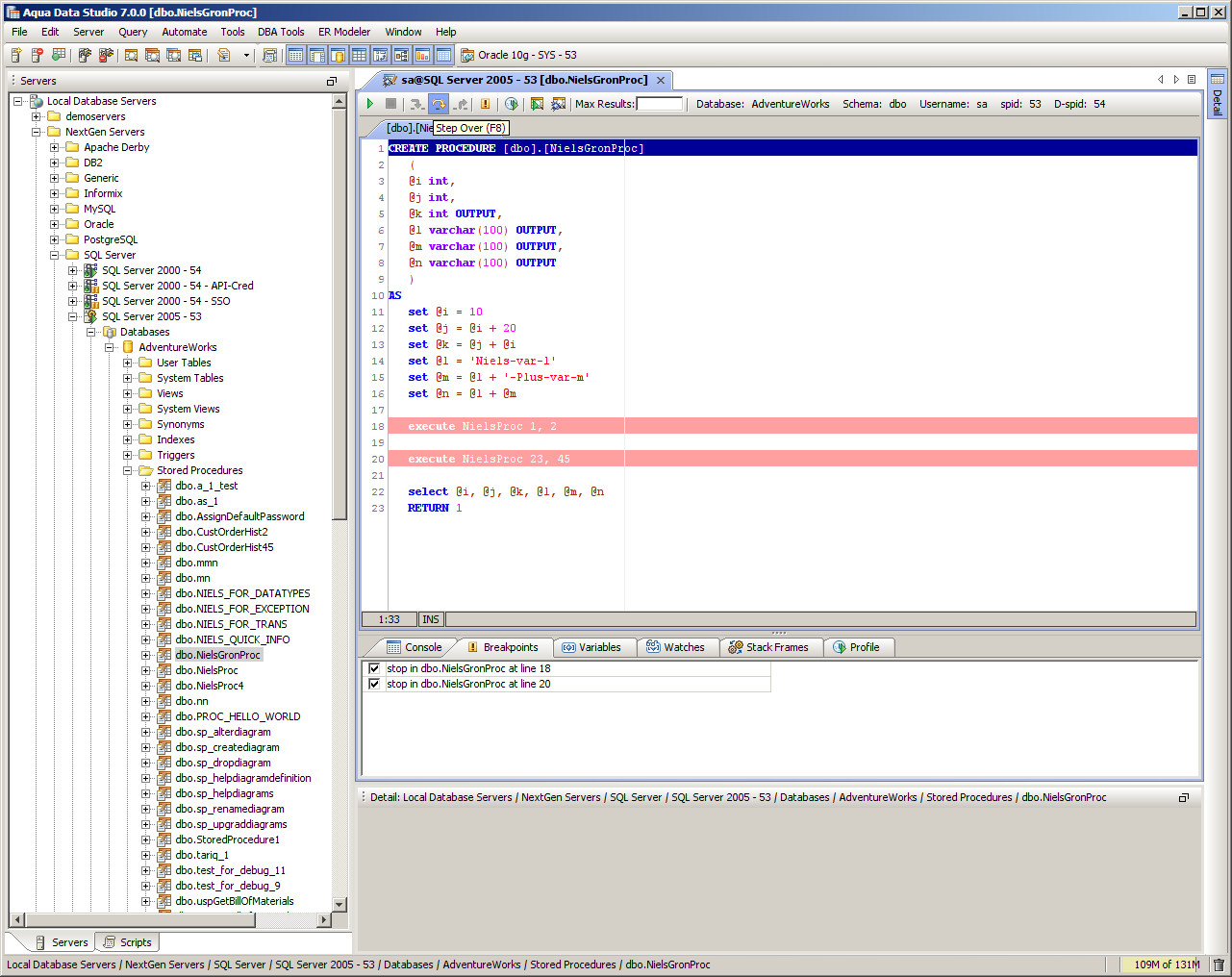The height and width of the screenshot is (977, 1232).
Task: Switch to the Scripts tab
Action: 127,942
